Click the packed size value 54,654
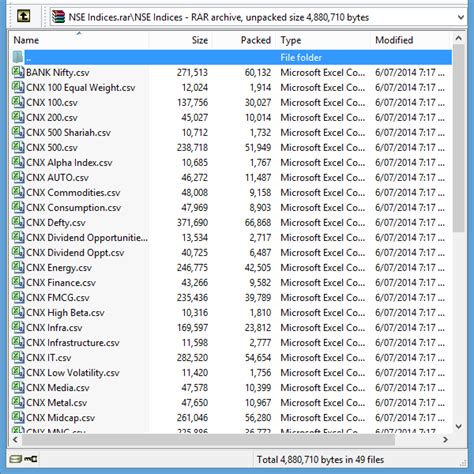474x474 pixels. [x=258, y=358]
